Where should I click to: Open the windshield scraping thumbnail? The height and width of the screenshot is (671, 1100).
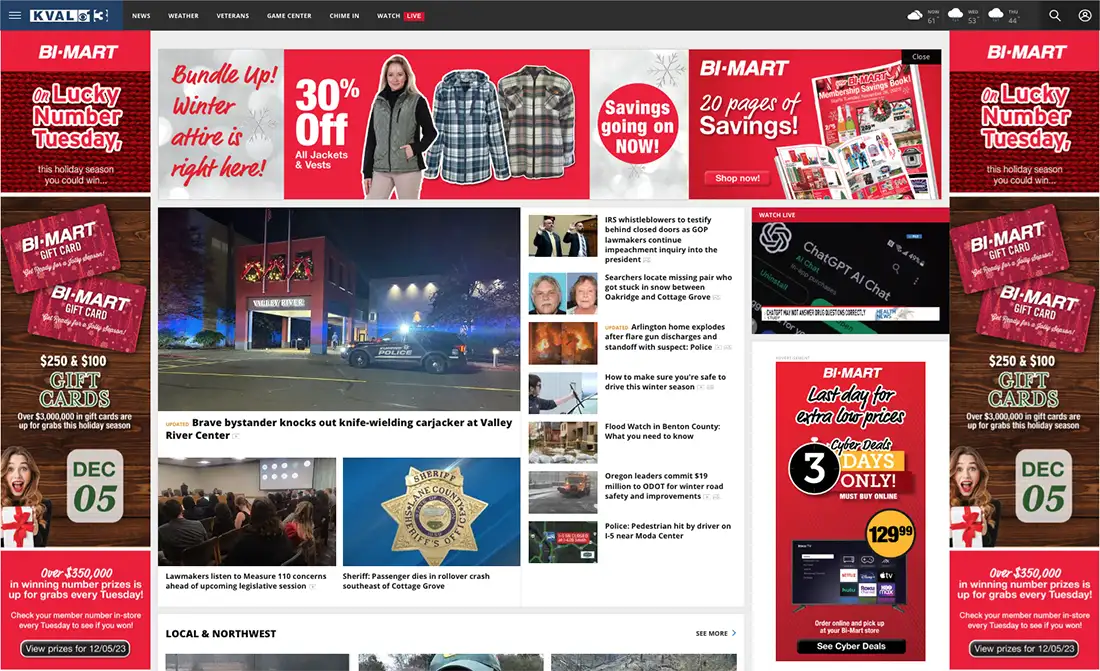pyautogui.click(x=563, y=393)
